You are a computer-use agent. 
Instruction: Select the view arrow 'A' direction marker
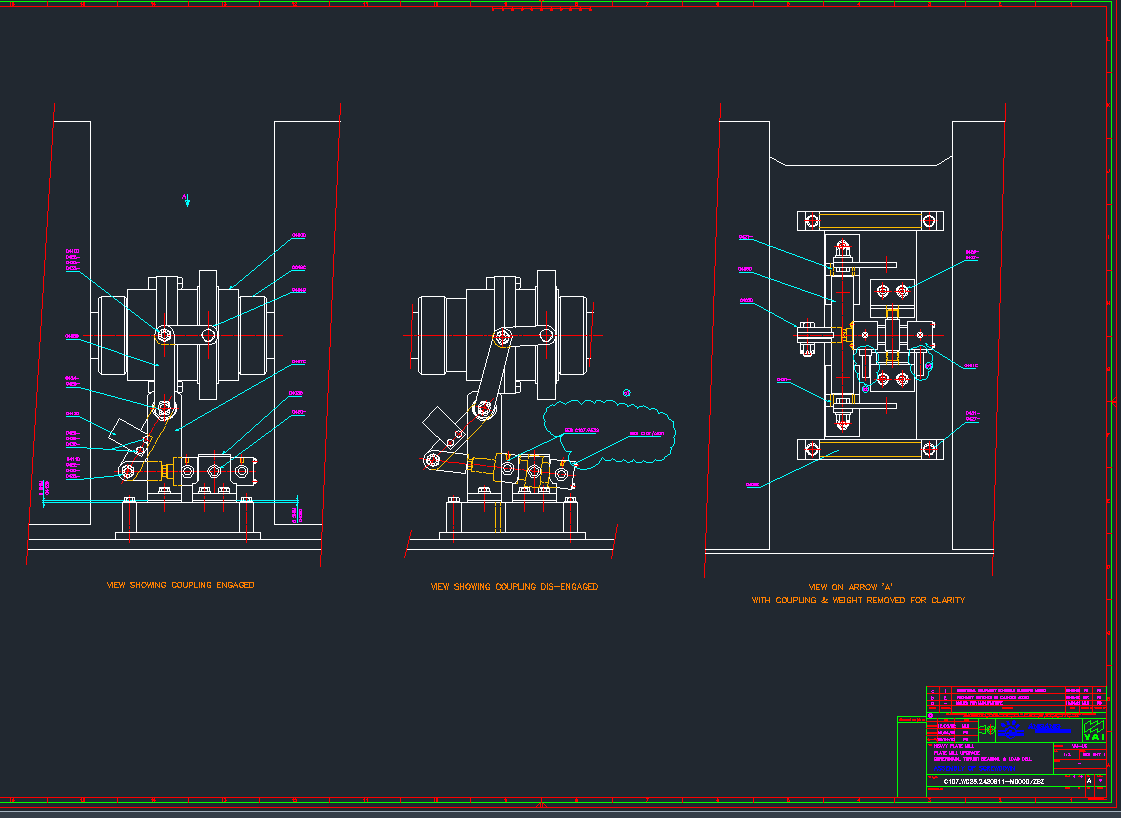click(x=187, y=199)
